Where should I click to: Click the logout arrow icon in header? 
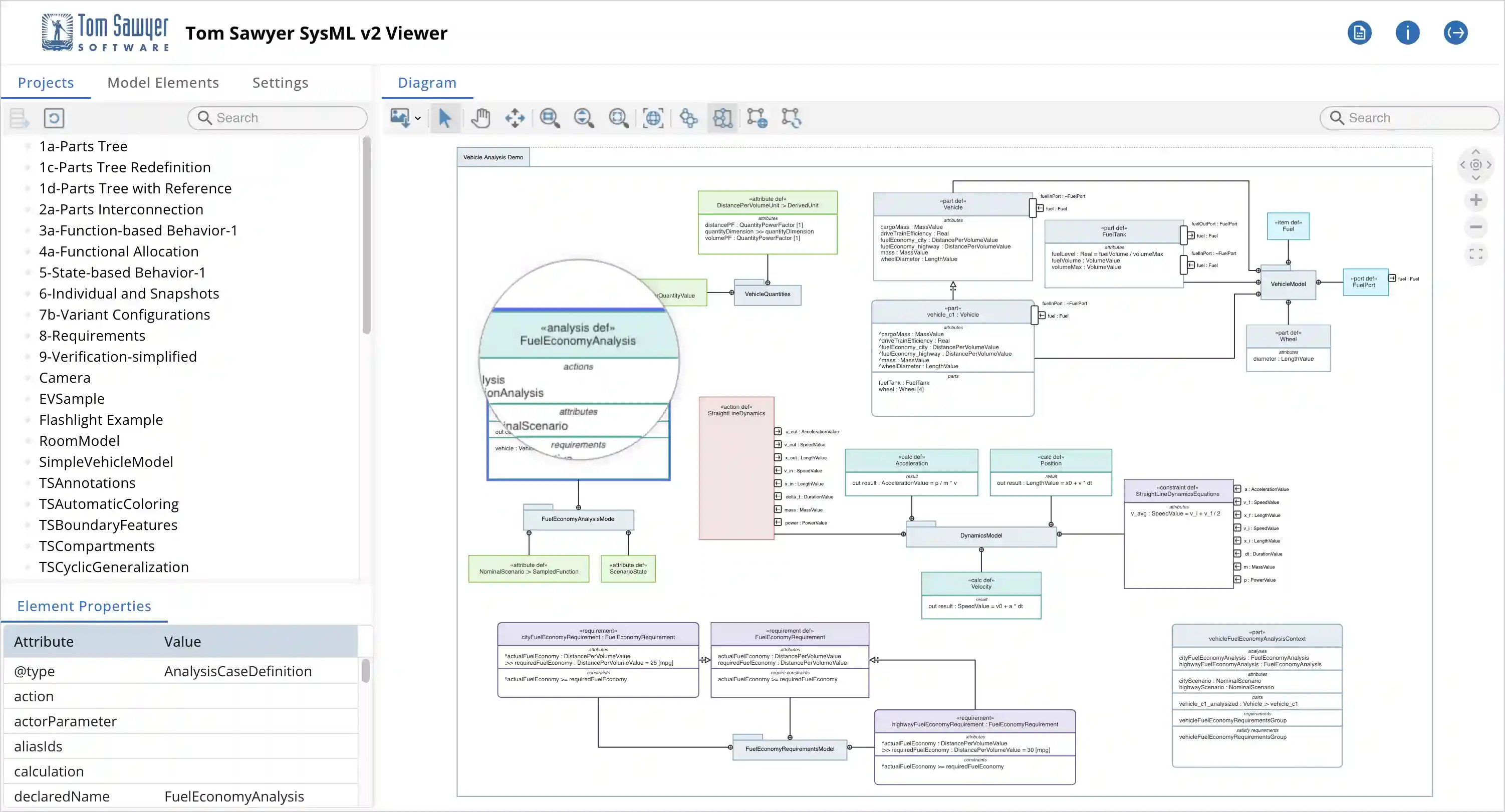1455,33
